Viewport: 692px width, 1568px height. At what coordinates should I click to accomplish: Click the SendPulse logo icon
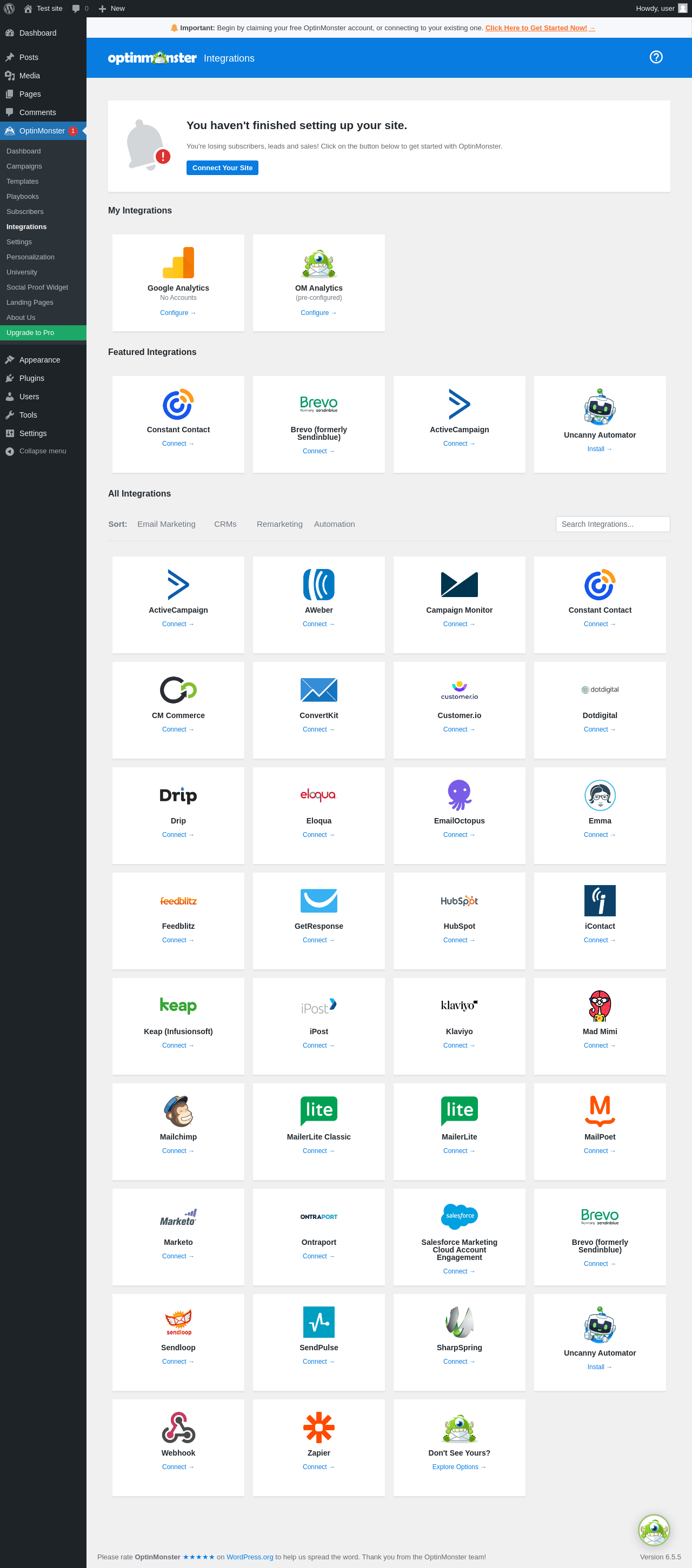click(318, 1322)
